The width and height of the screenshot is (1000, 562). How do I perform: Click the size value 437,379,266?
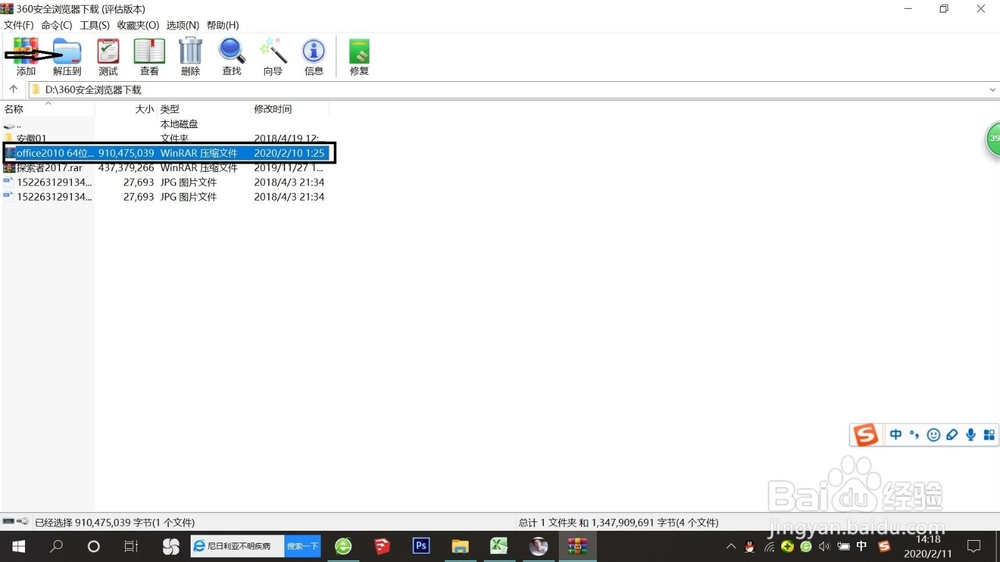point(126,168)
